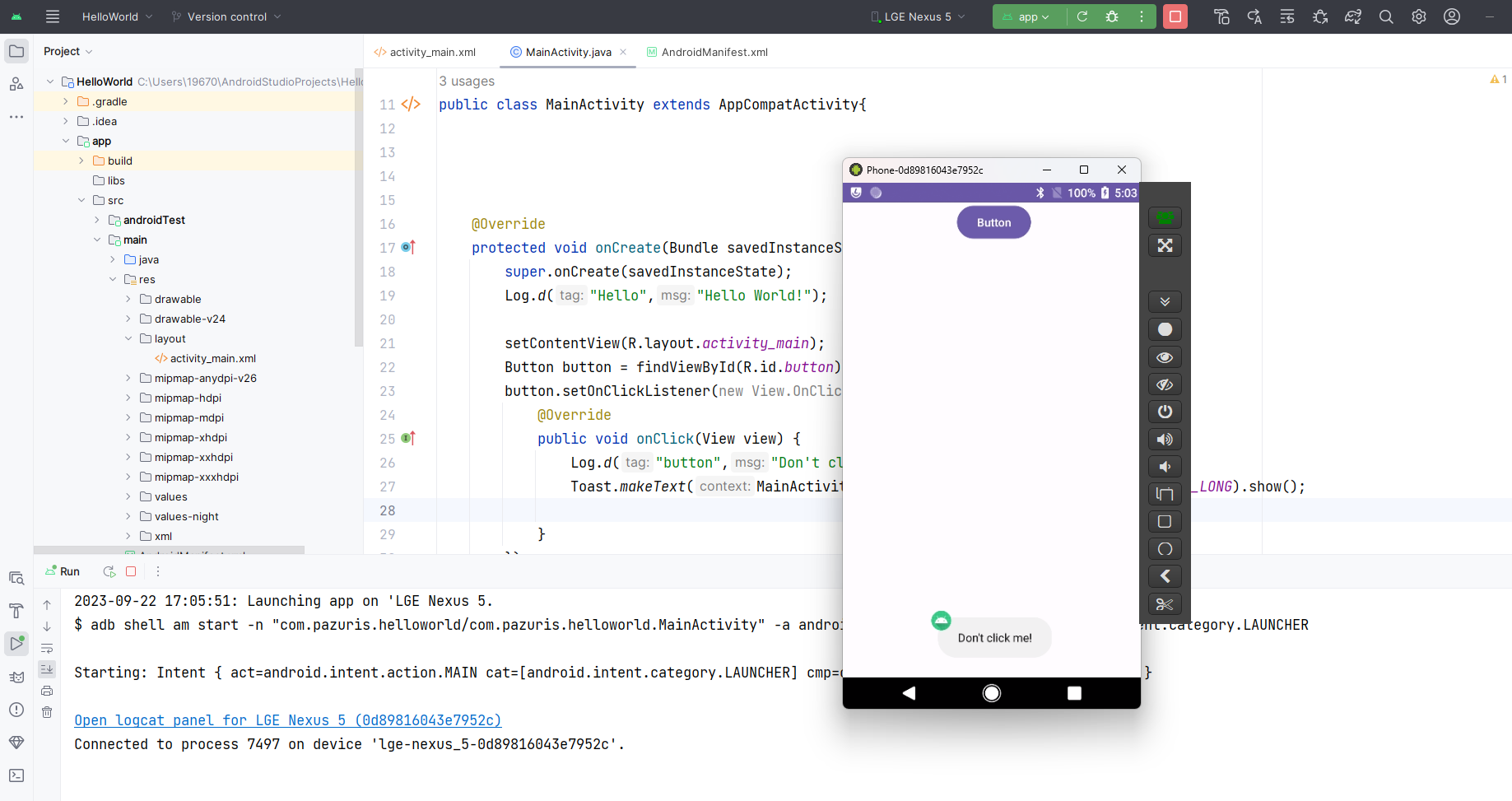Switch to AndroidManifest.xml tab
Image resolution: width=1512 pixels, height=801 pixels.
(707, 52)
